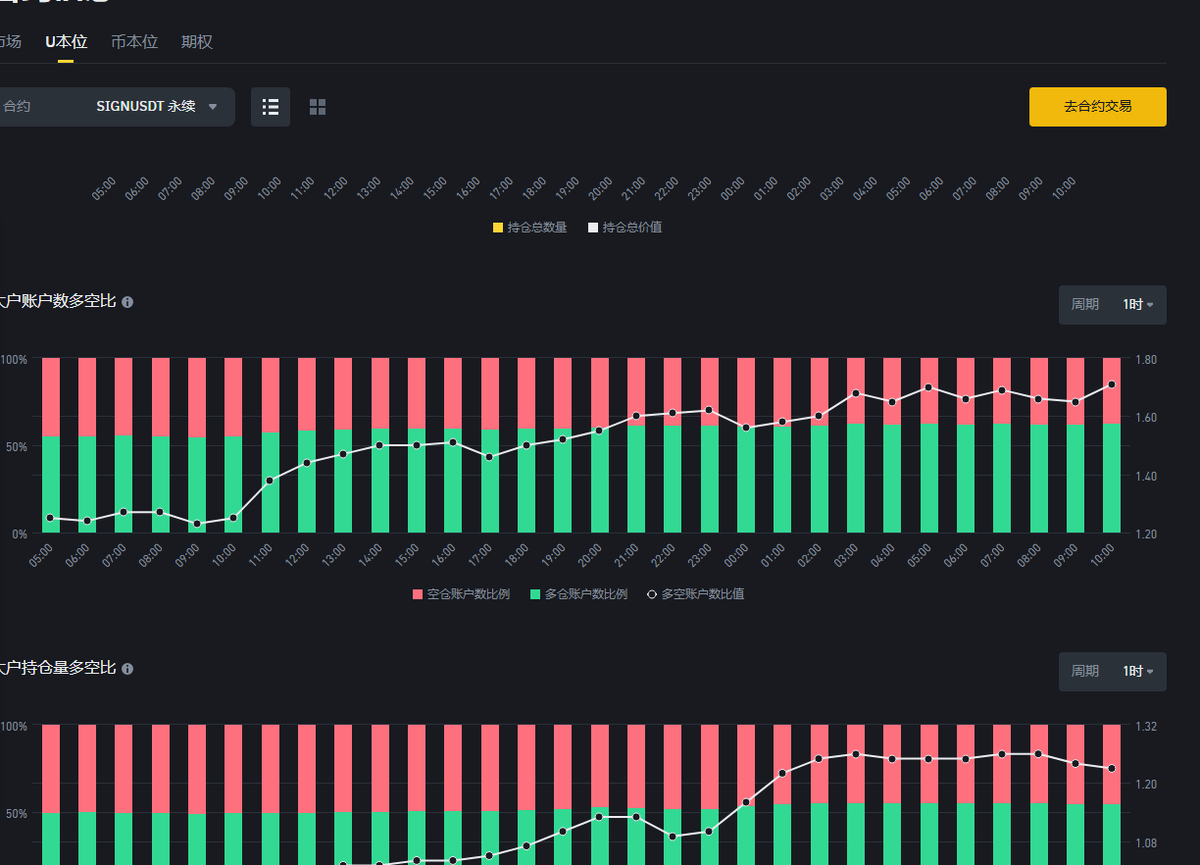Image resolution: width=1200 pixels, height=865 pixels.
Task: Select the list view icon
Action: click(270, 107)
